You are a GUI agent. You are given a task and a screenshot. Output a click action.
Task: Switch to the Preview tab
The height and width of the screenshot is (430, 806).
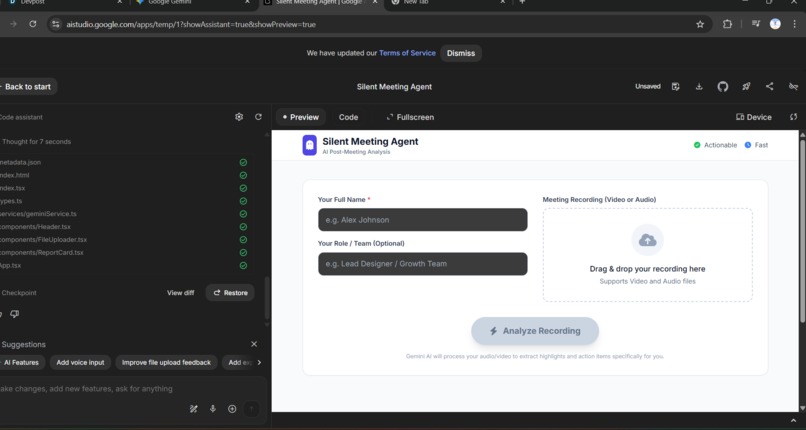pos(301,117)
